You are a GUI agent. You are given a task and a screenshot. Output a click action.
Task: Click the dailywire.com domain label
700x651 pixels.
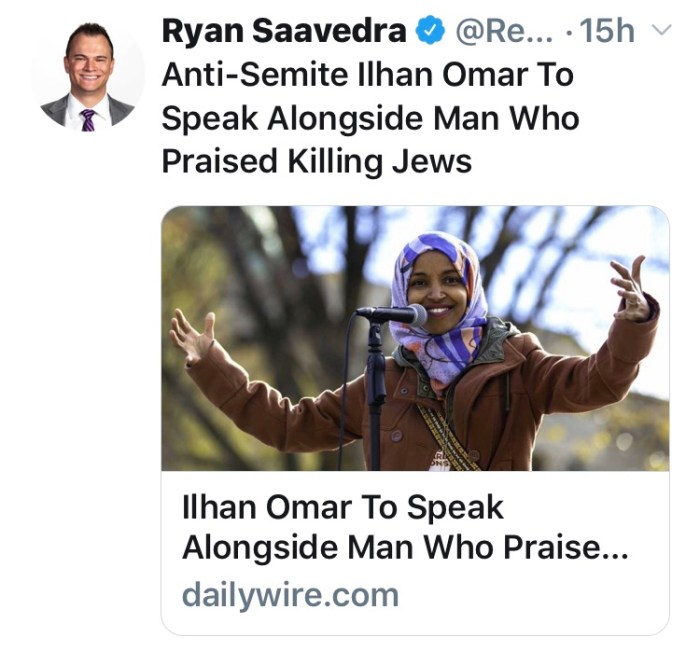[290, 596]
